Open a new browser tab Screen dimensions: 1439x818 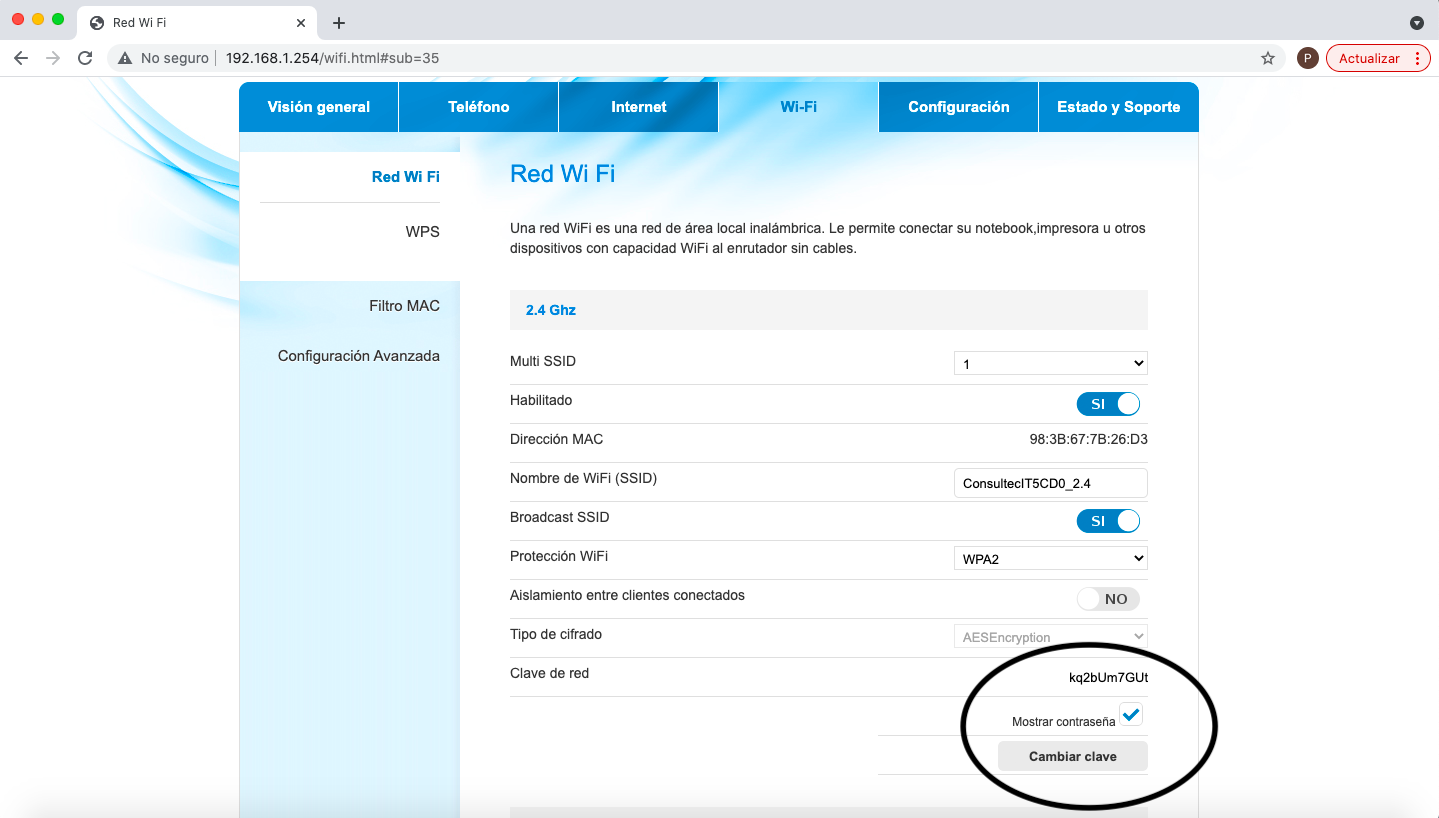pos(339,22)
